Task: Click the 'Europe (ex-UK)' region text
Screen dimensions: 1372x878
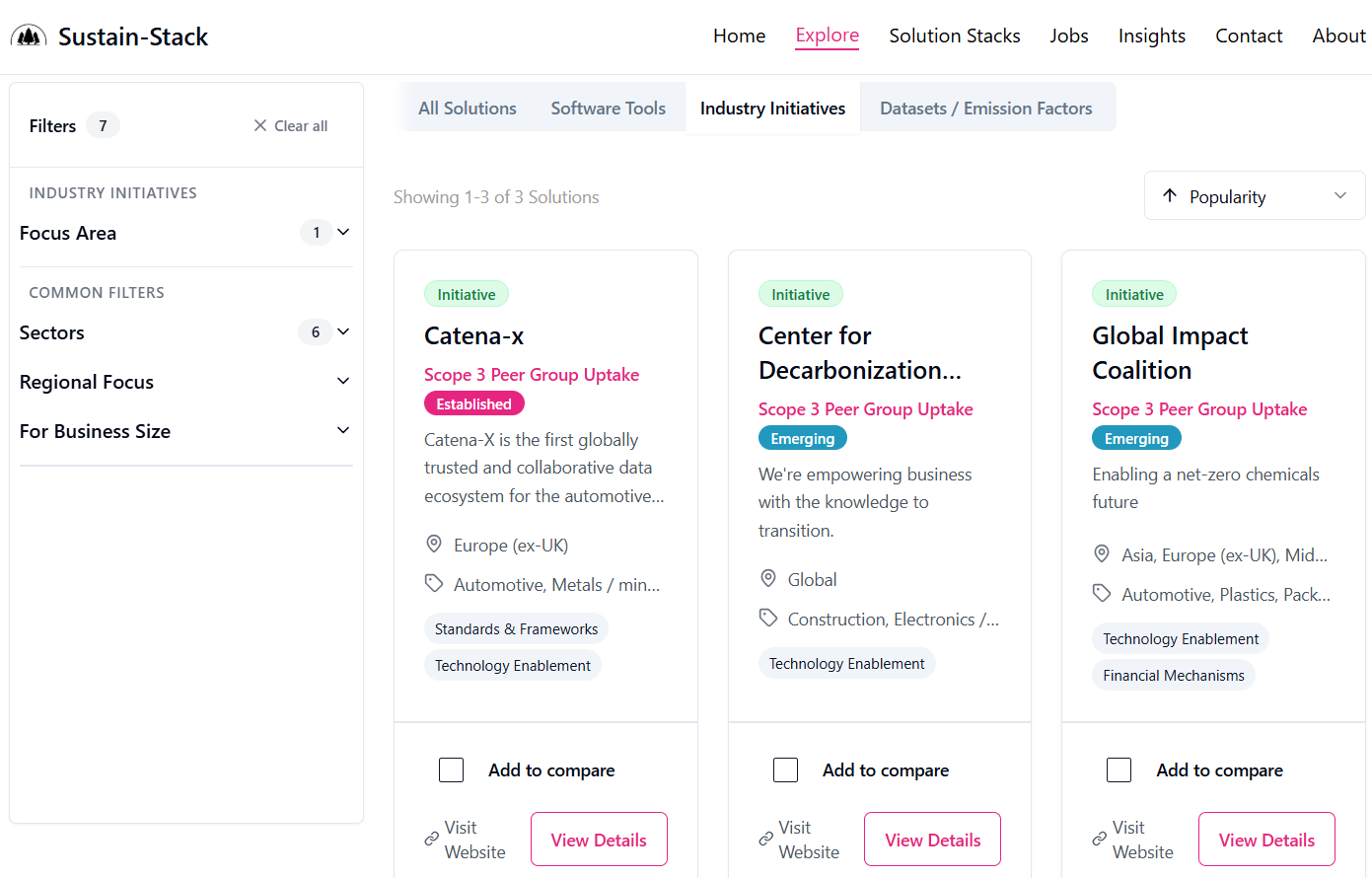Action: click(511, 545)
